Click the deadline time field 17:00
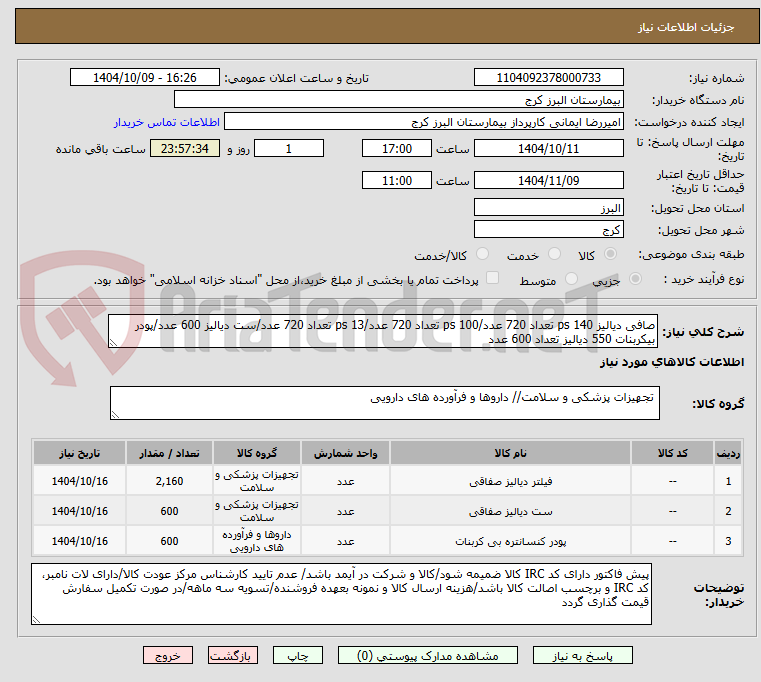The height and width of the screenshot is (682, 761). [x=397, y=148]
